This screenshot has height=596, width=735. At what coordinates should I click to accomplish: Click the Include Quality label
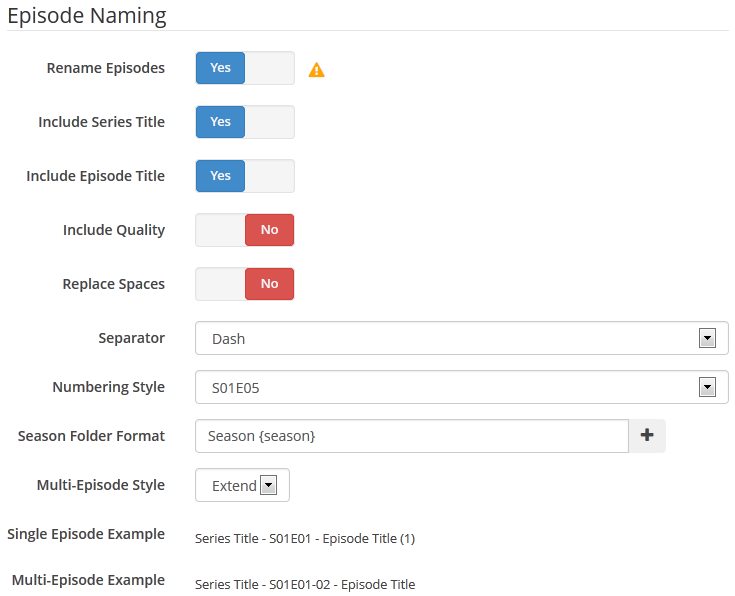coord(114,230)
